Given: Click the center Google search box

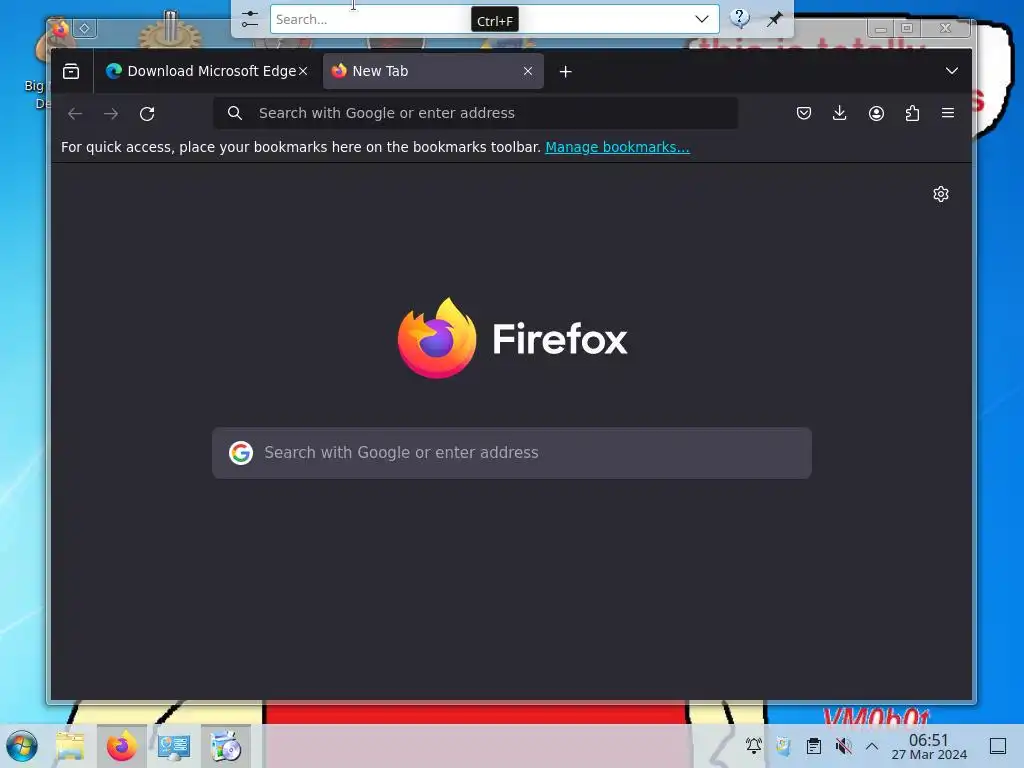Looking at the screenshot, I should tap(512, 453).
